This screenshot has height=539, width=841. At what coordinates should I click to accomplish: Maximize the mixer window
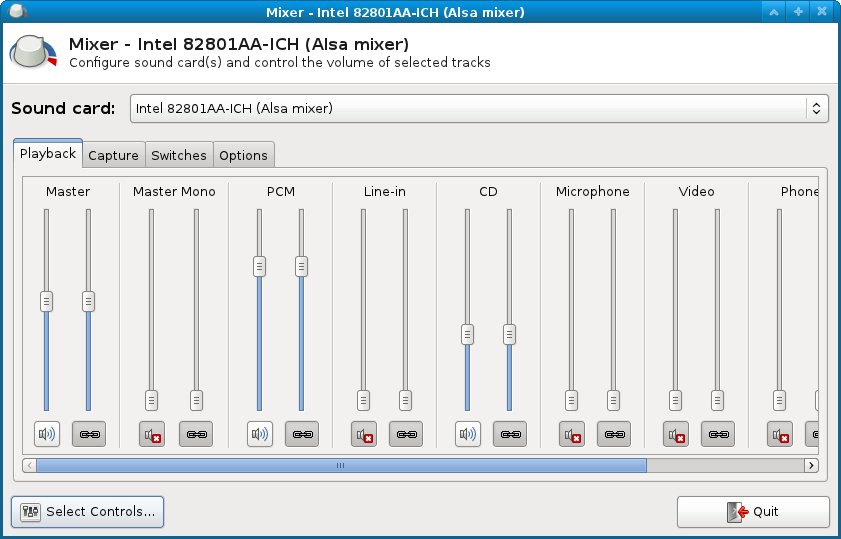(798, 11)
